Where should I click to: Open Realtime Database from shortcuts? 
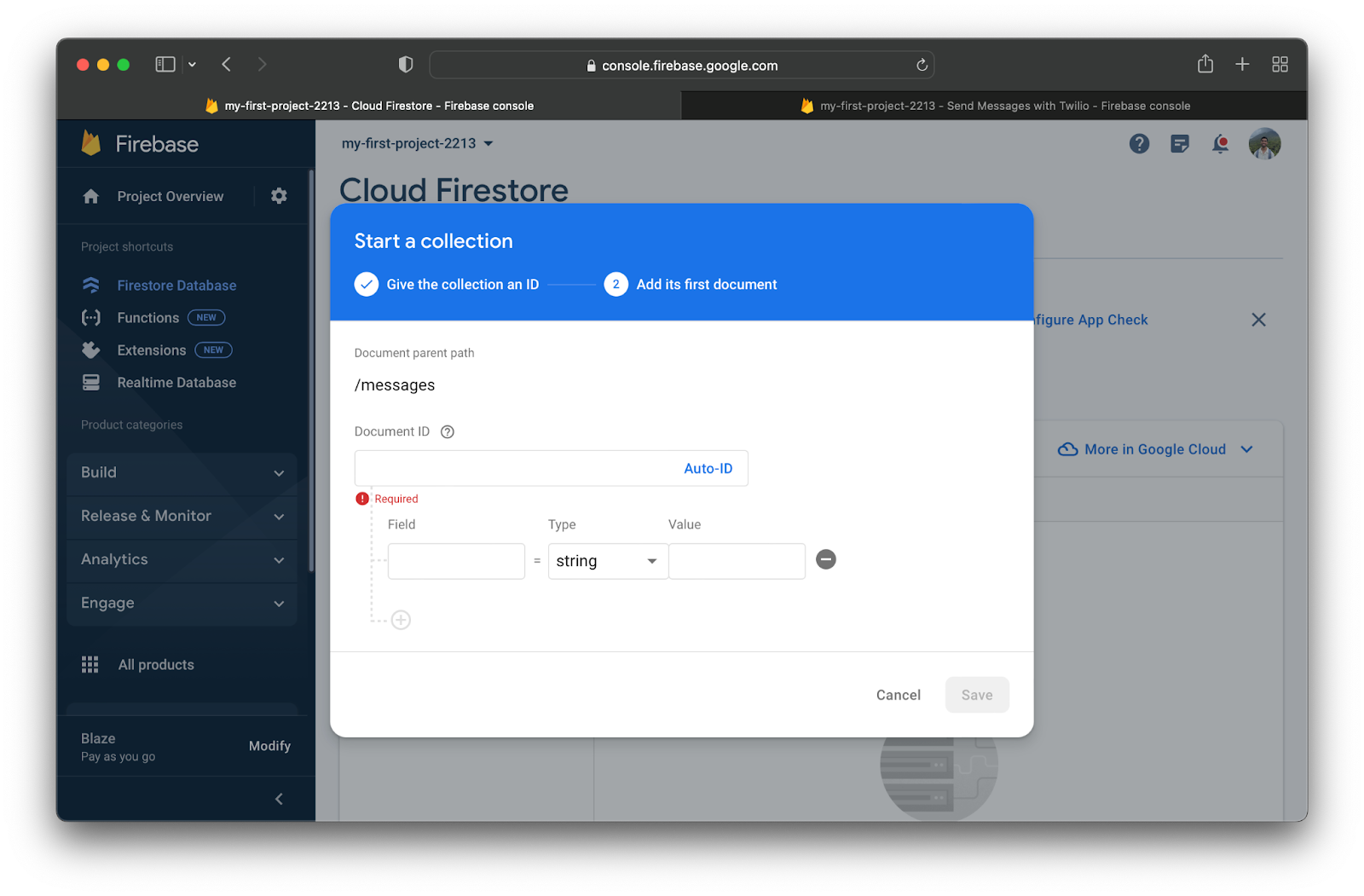tap(176, 383)
